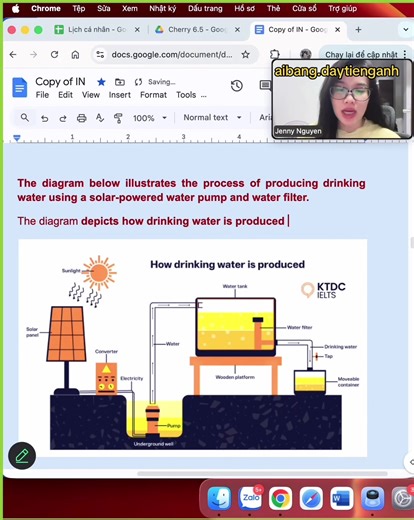Image resolution: width=414 pixels, height=520 pixels.
Task: Open Zalo from the Dock
Action: point(250,499)
